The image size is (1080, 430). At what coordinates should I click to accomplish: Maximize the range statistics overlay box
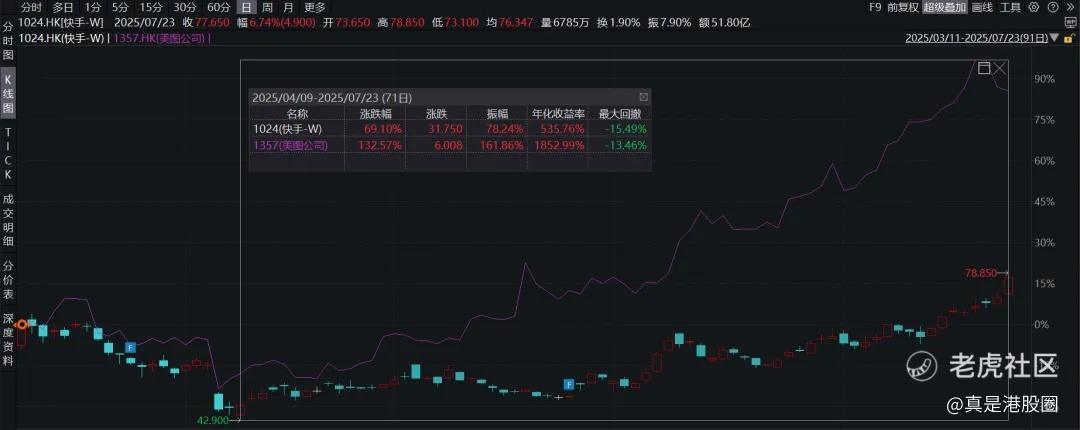984,68
